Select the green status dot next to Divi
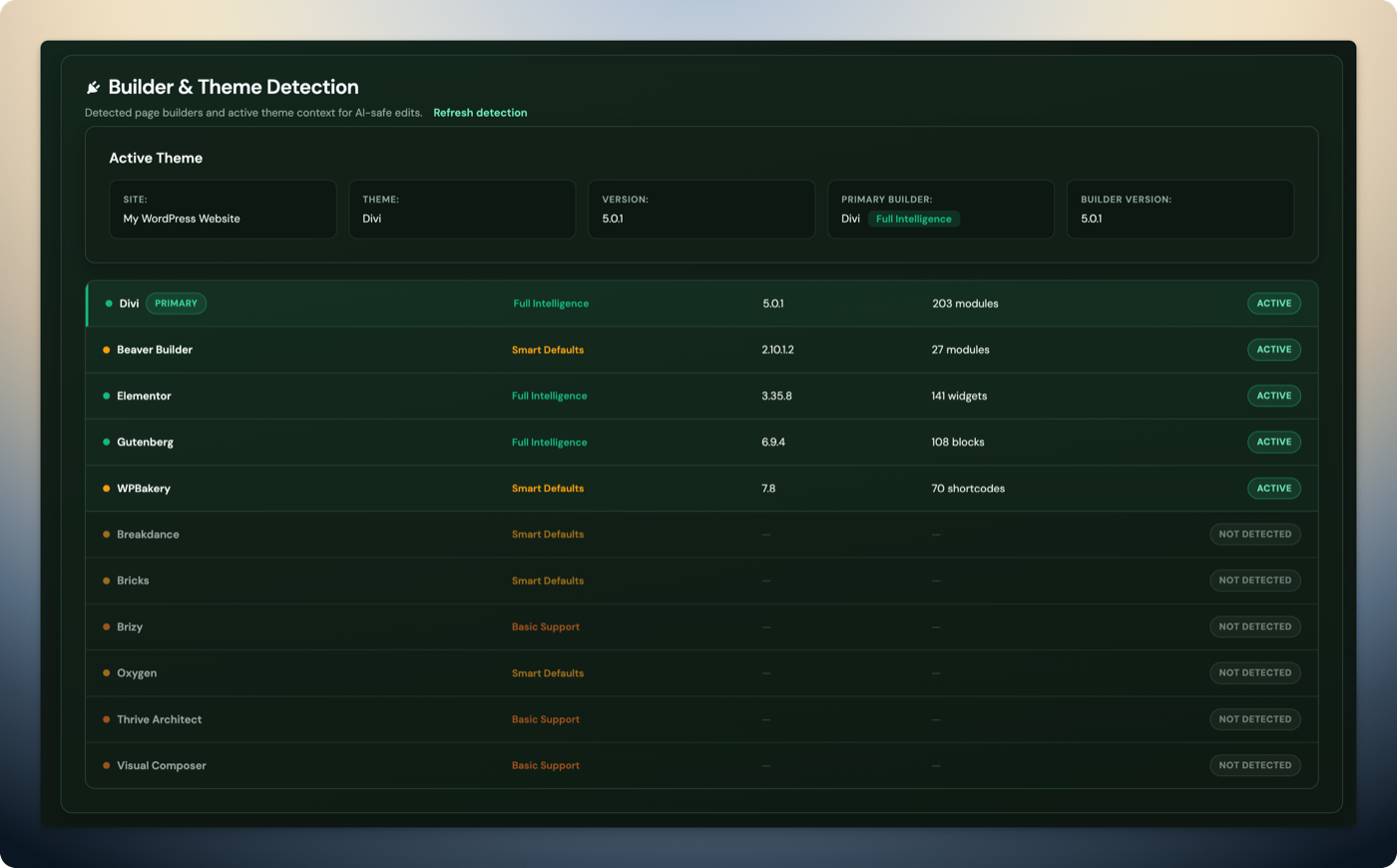 107,303
